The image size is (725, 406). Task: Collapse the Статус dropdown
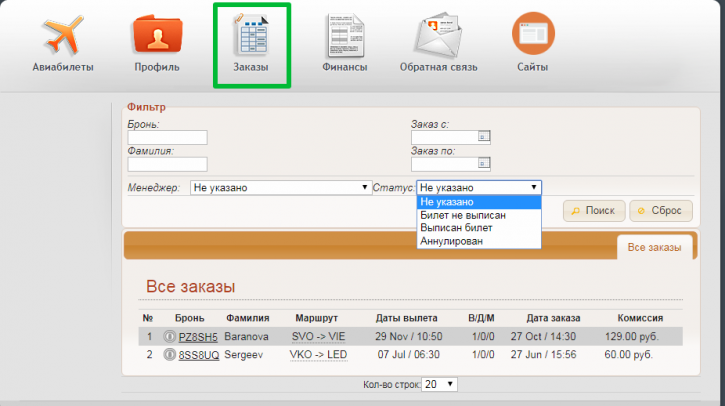click(479, 188)
